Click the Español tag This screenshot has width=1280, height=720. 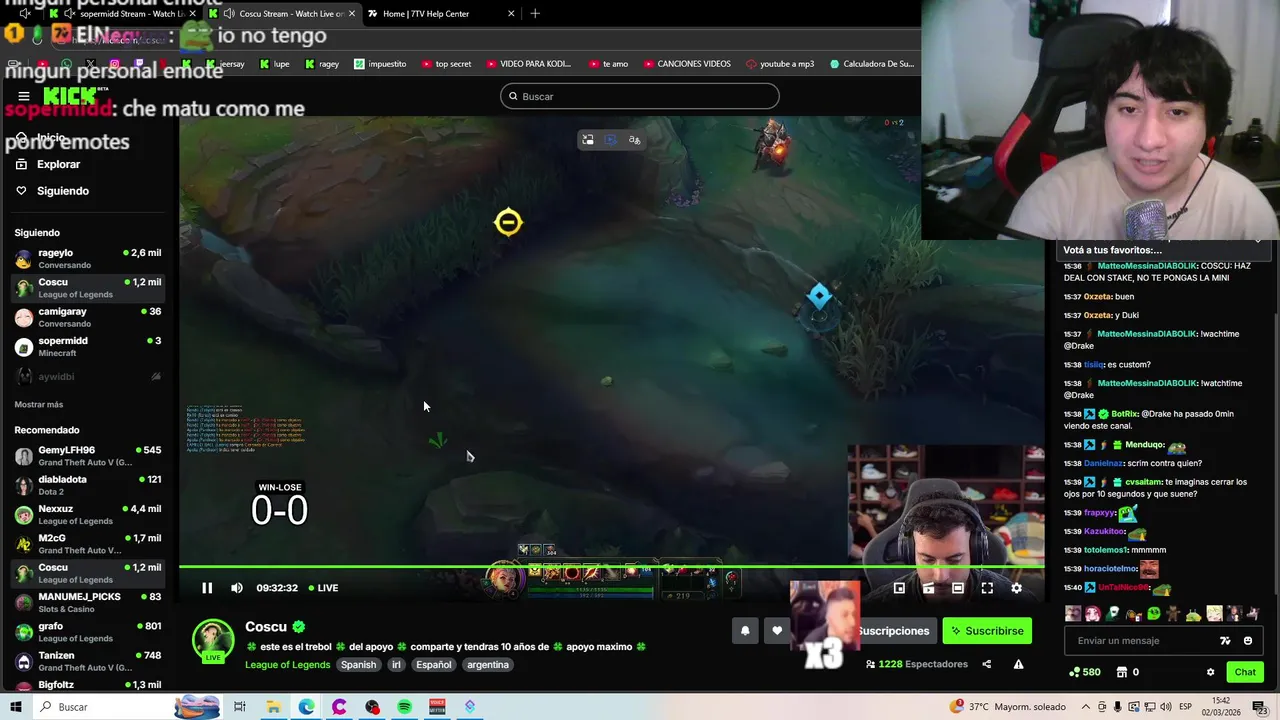click(x=434, y=665)
